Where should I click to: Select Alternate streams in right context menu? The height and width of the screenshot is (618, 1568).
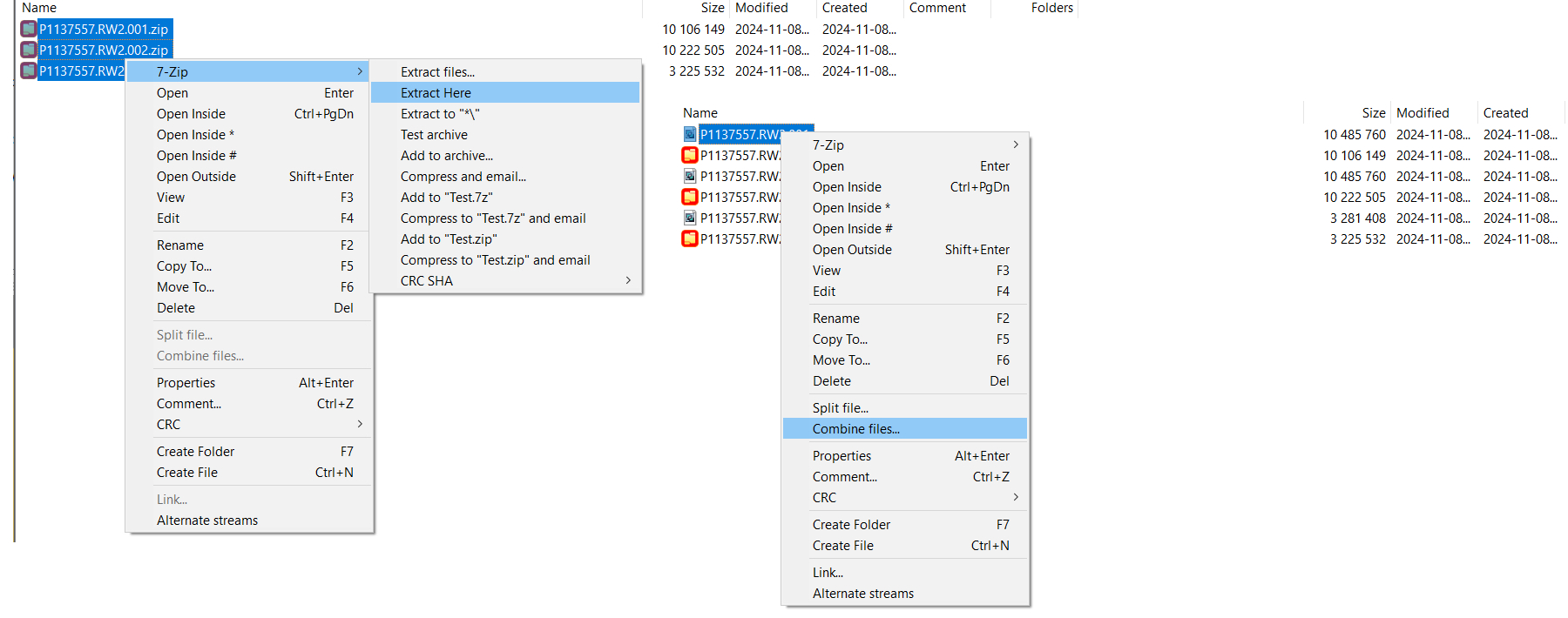pyautogui.click(x=905, y=593)
